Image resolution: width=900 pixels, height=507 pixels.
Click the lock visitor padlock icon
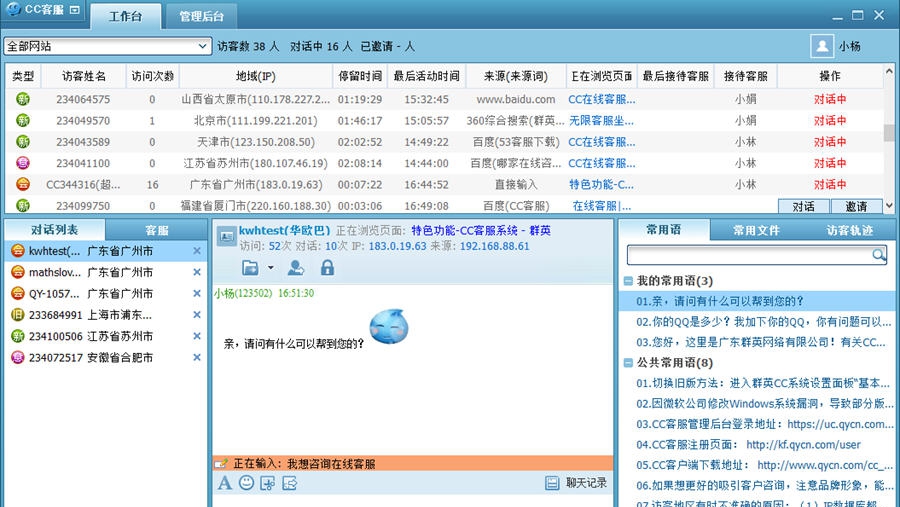(x=327, y=268)
